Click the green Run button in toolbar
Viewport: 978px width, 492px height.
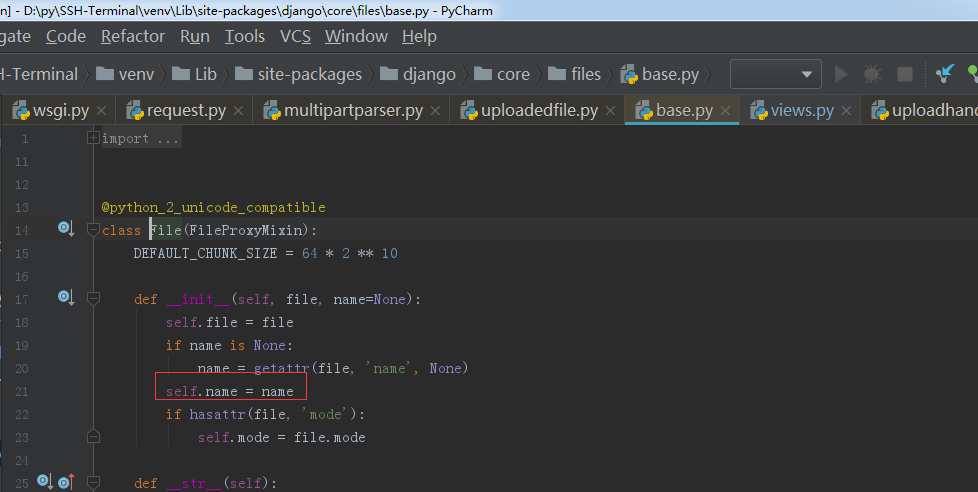pos(841,74)
